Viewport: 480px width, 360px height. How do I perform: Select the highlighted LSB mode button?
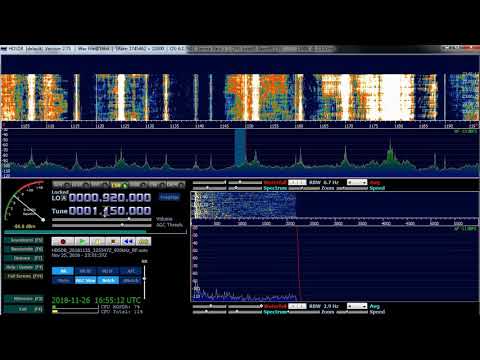coord(119,185)
